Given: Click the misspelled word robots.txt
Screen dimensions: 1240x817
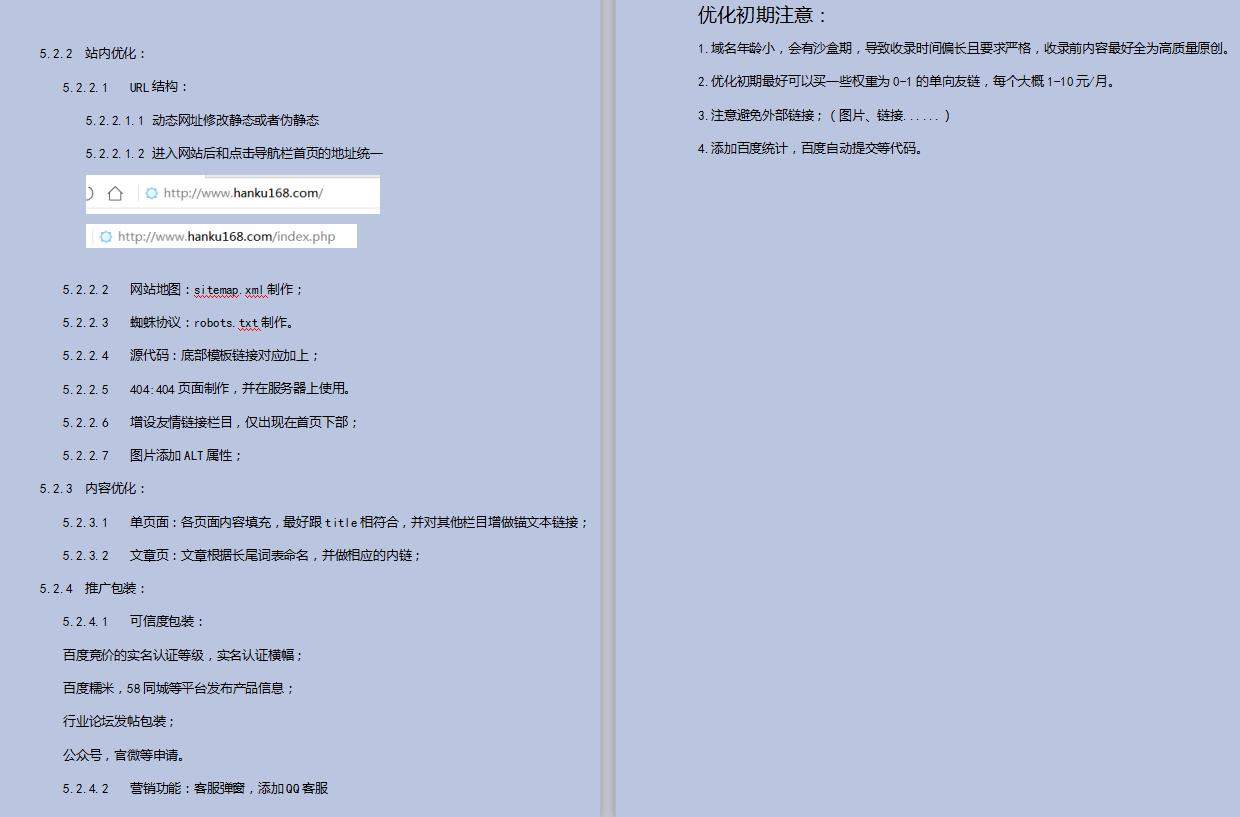Looking at the screenshot, I should [226, 323].
